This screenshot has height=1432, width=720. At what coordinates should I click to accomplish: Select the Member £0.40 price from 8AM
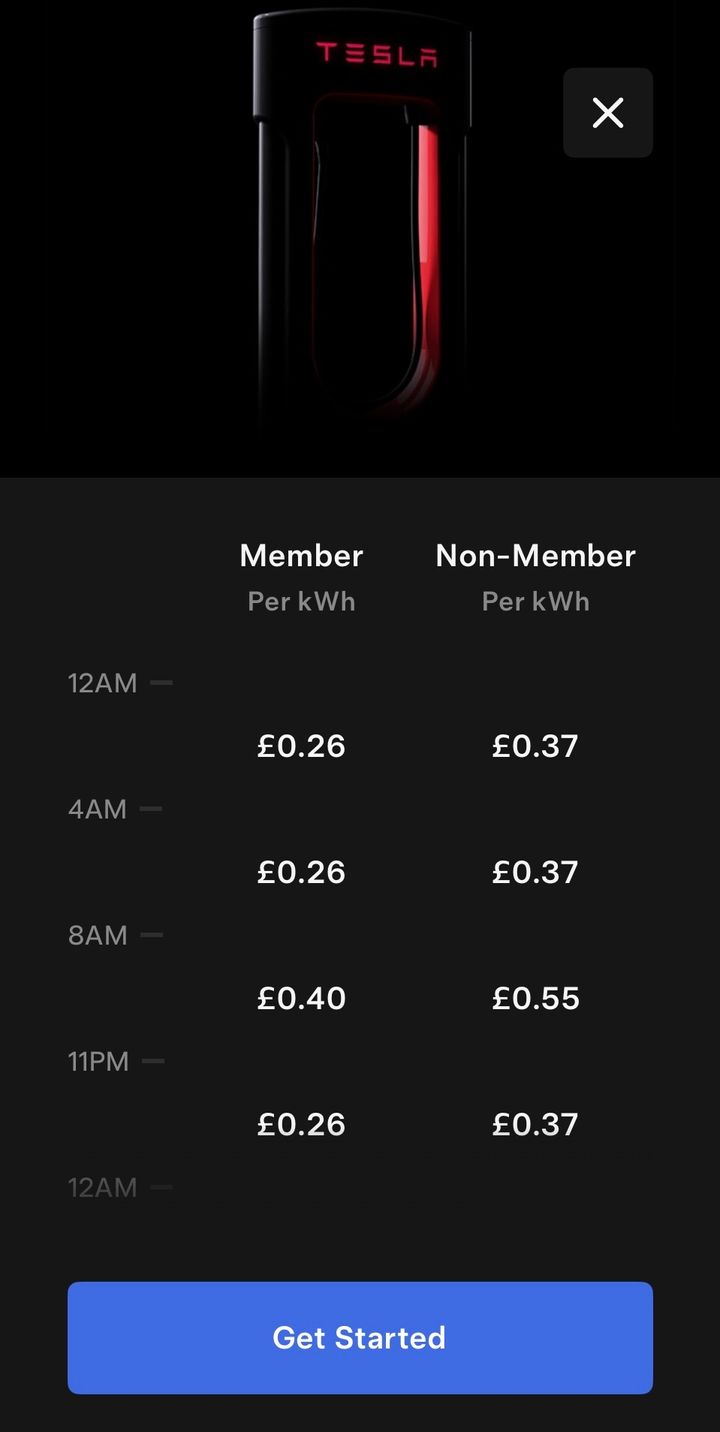301,998
